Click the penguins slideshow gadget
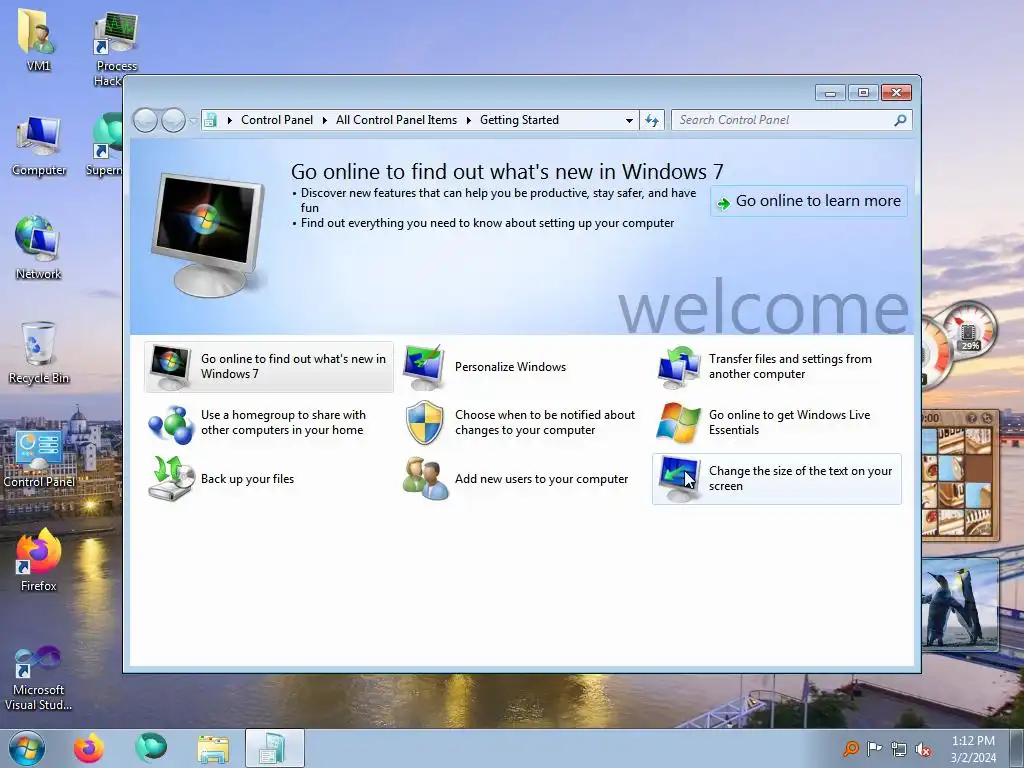Image resolution: width=1024 pixels, height=768 pixels. click(960, 604)
